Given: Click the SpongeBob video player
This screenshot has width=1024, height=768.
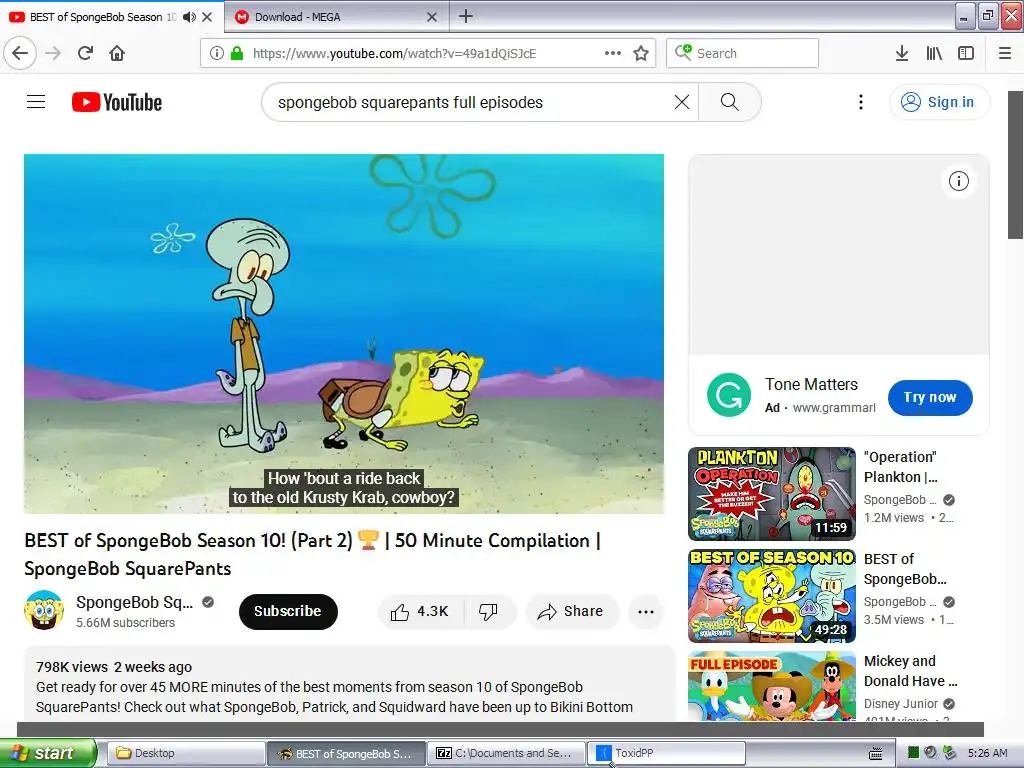Looking at the screenshot, I should coord(344,334).
